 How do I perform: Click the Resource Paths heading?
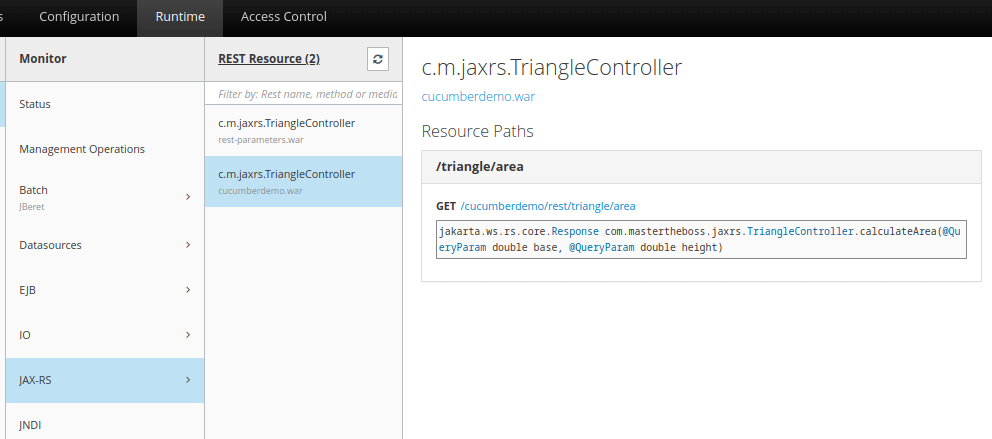pyautogui.click(x=478, y=132)
